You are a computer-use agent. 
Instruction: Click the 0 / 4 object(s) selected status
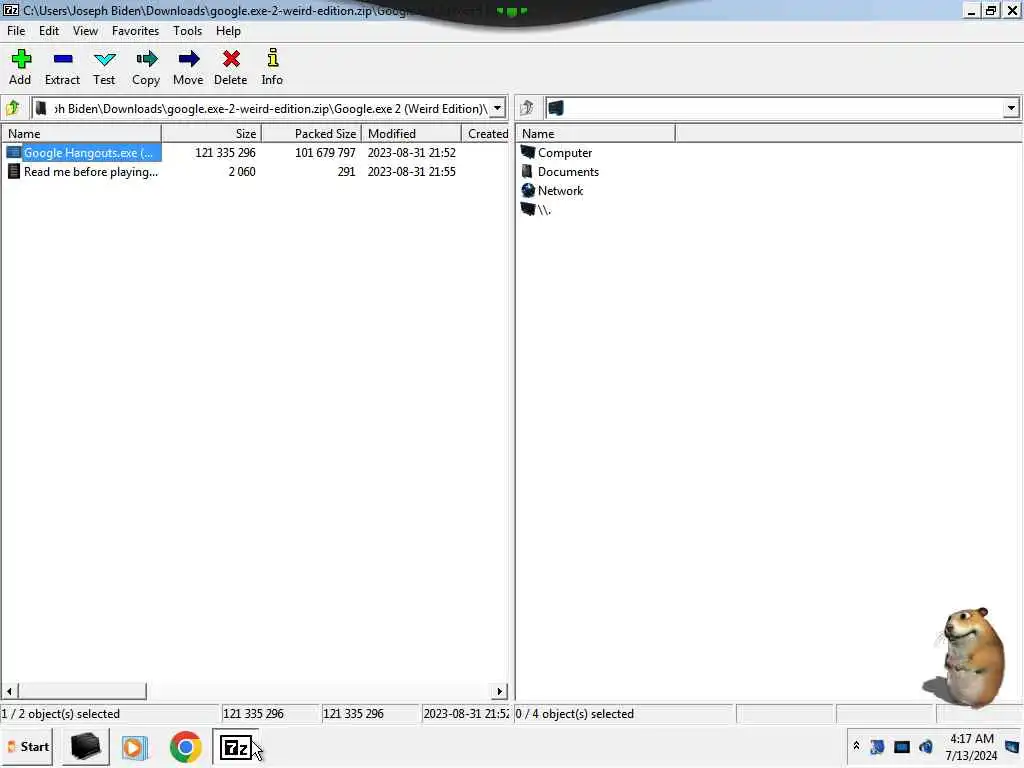tap(575, 714)
